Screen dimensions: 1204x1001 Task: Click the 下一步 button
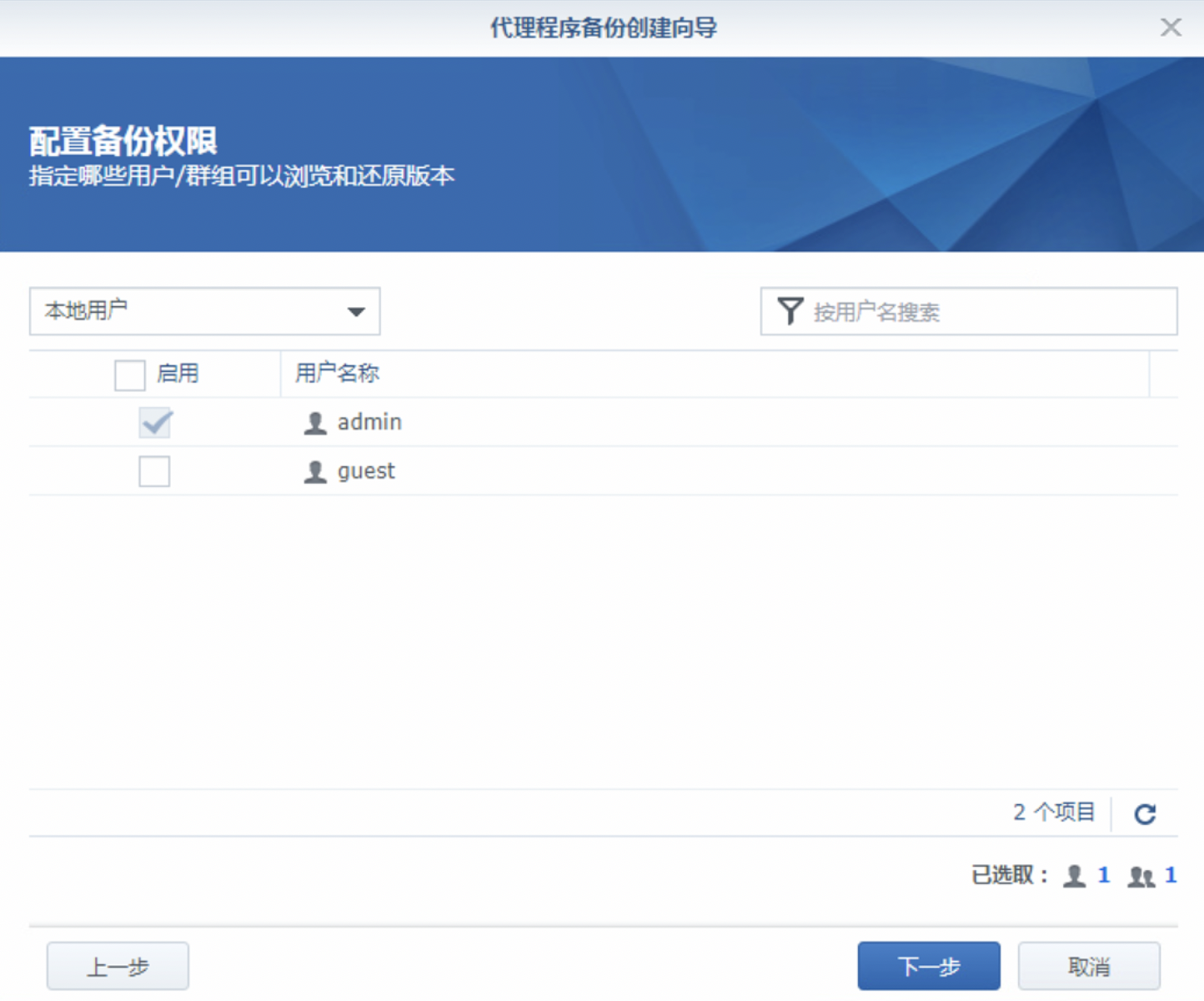(928, 965)
